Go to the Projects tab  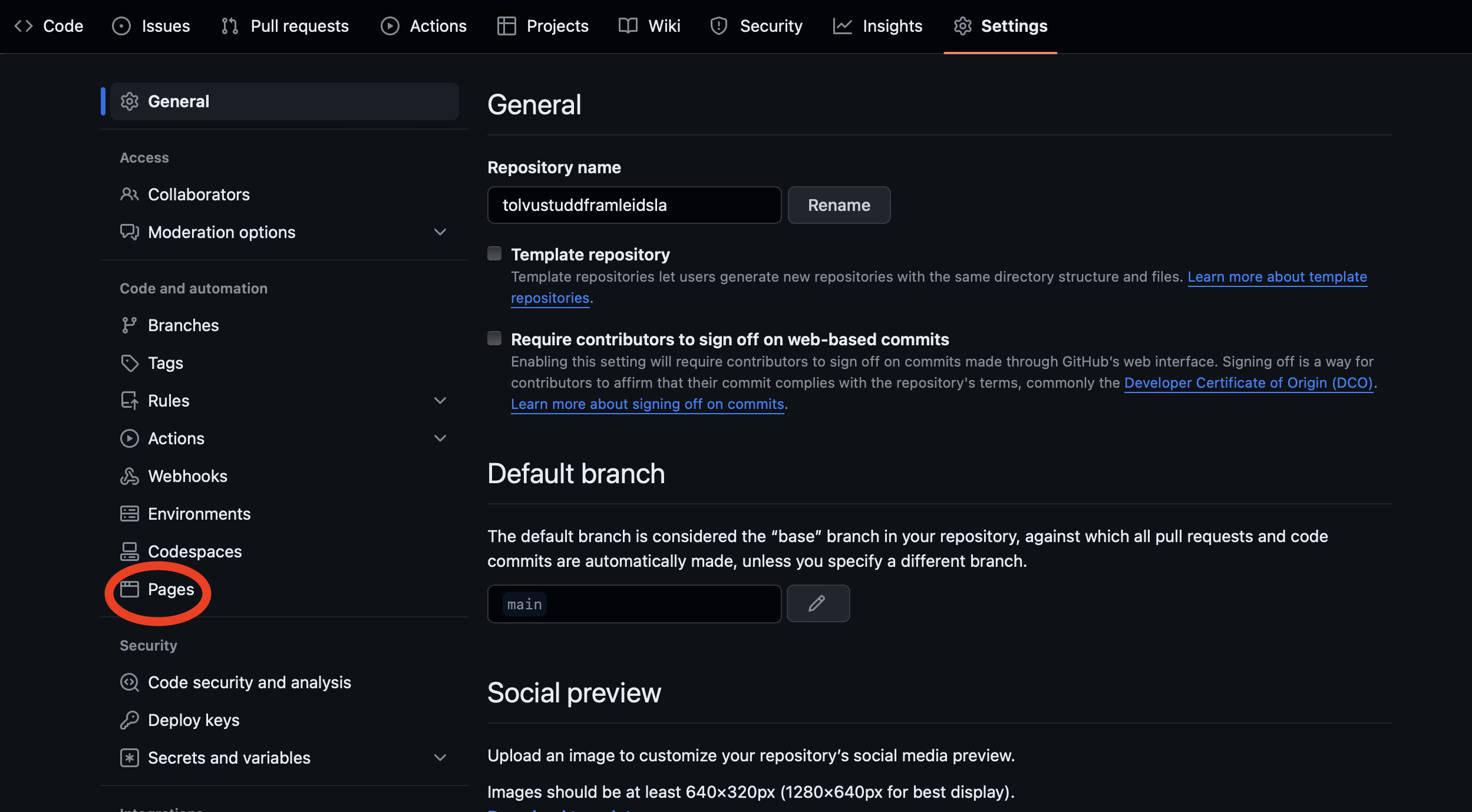coord(543,26)
